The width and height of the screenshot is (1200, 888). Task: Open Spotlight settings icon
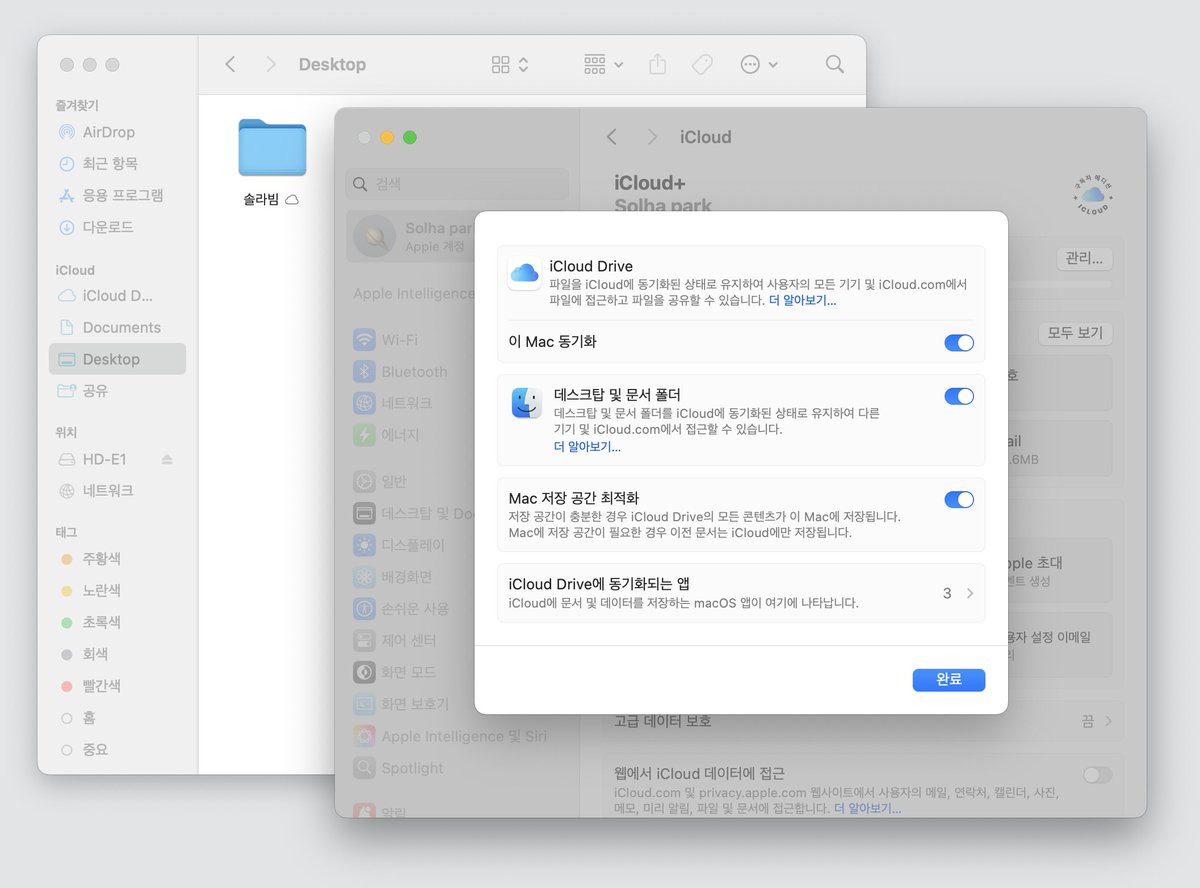[x=364, y=768]
